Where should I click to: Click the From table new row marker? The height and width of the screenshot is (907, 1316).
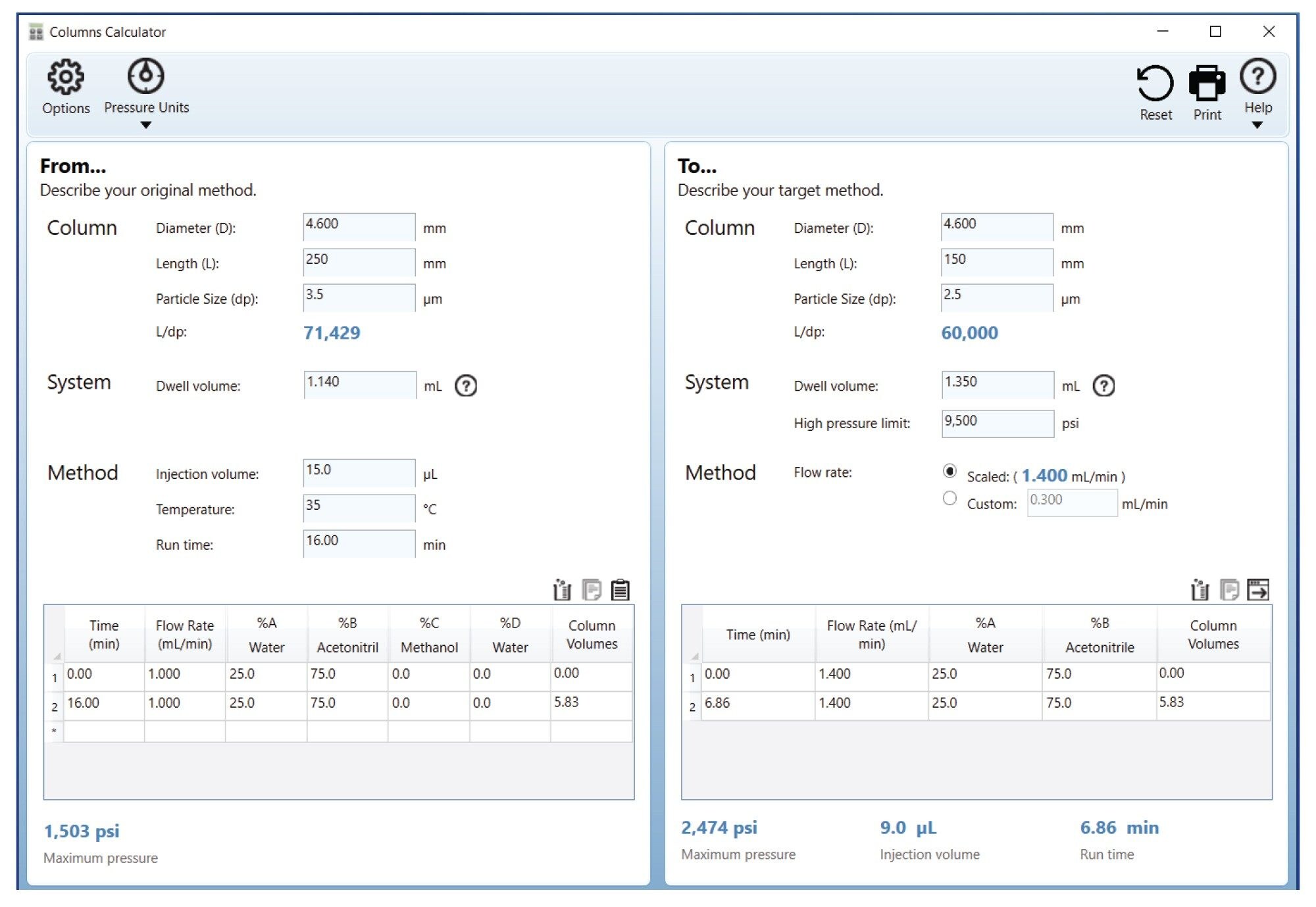pyautogui.click(x=55, y=731)
